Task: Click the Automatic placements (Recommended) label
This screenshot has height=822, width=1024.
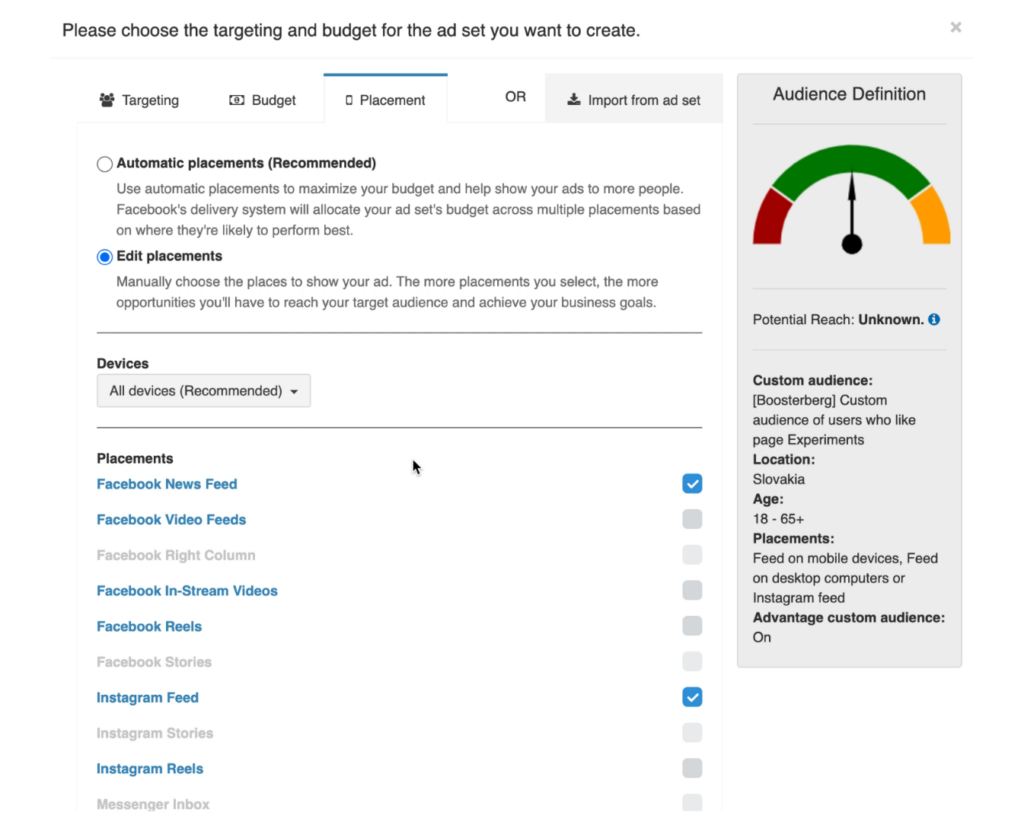Action: 246,163
